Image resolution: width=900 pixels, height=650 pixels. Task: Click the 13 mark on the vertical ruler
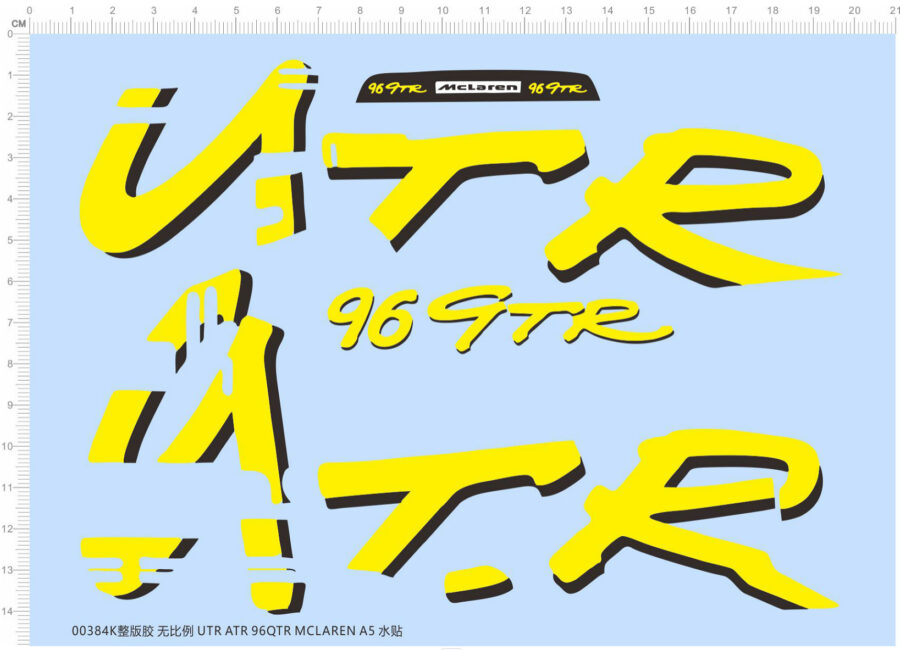coord(10,566)
